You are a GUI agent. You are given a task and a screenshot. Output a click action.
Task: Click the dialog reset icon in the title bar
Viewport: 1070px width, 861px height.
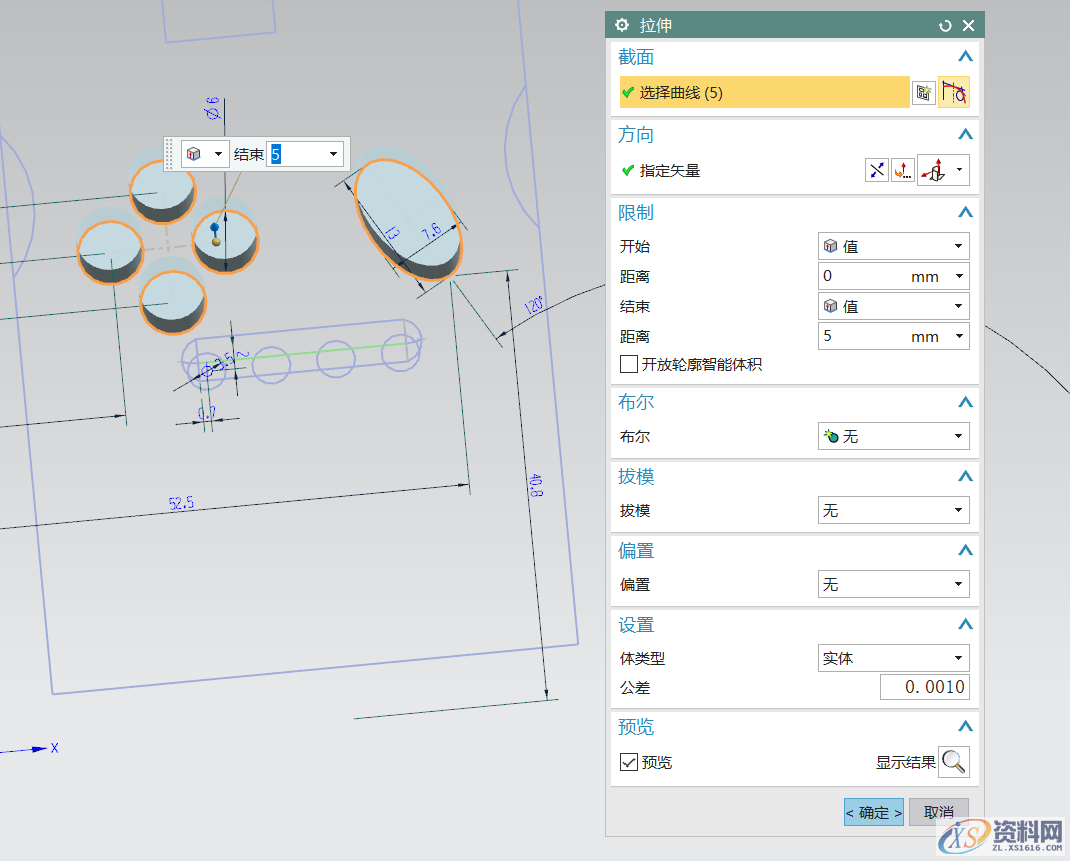[944, 24]
